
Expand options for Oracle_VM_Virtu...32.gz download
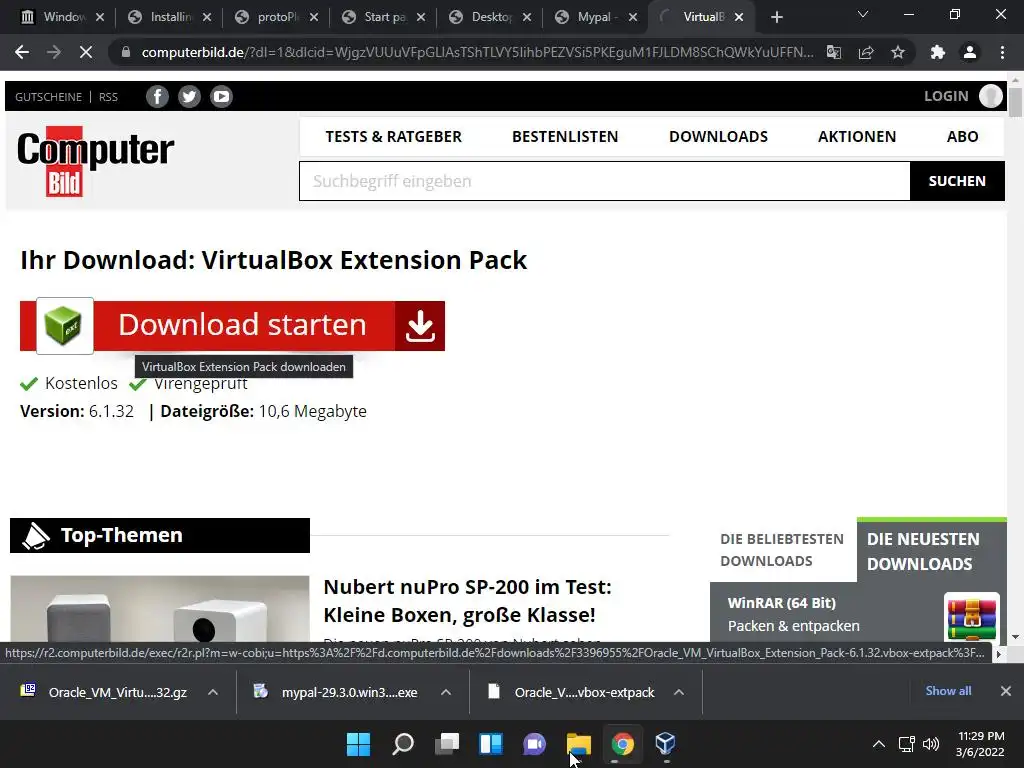[x=213, y=692]
